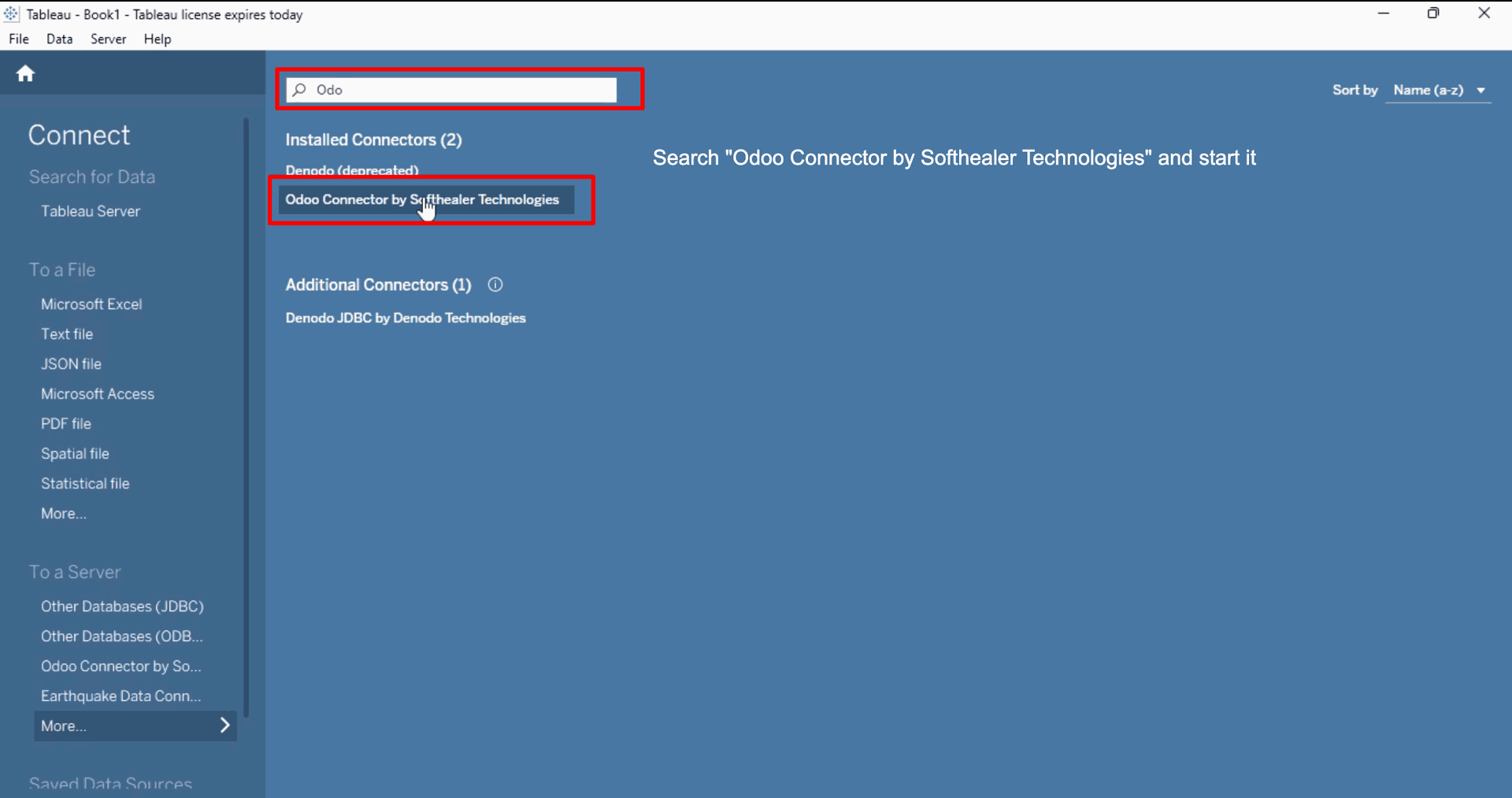Select Other Databases (JDBC)

tap(122, 607)
